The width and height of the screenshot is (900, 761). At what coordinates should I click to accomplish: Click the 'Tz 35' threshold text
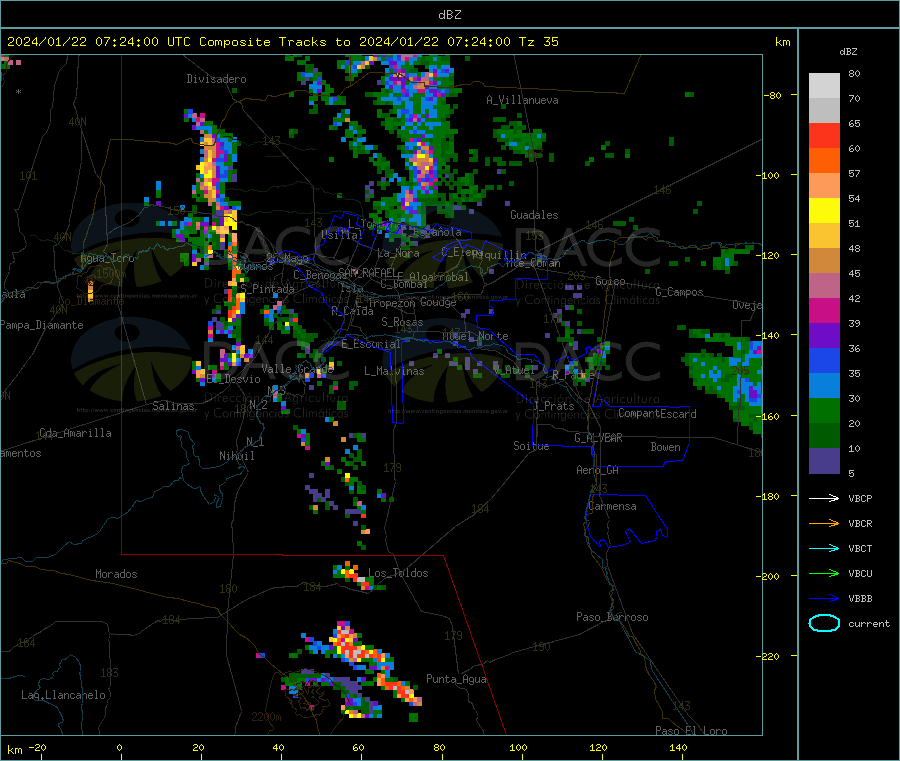tap(538, 42)
